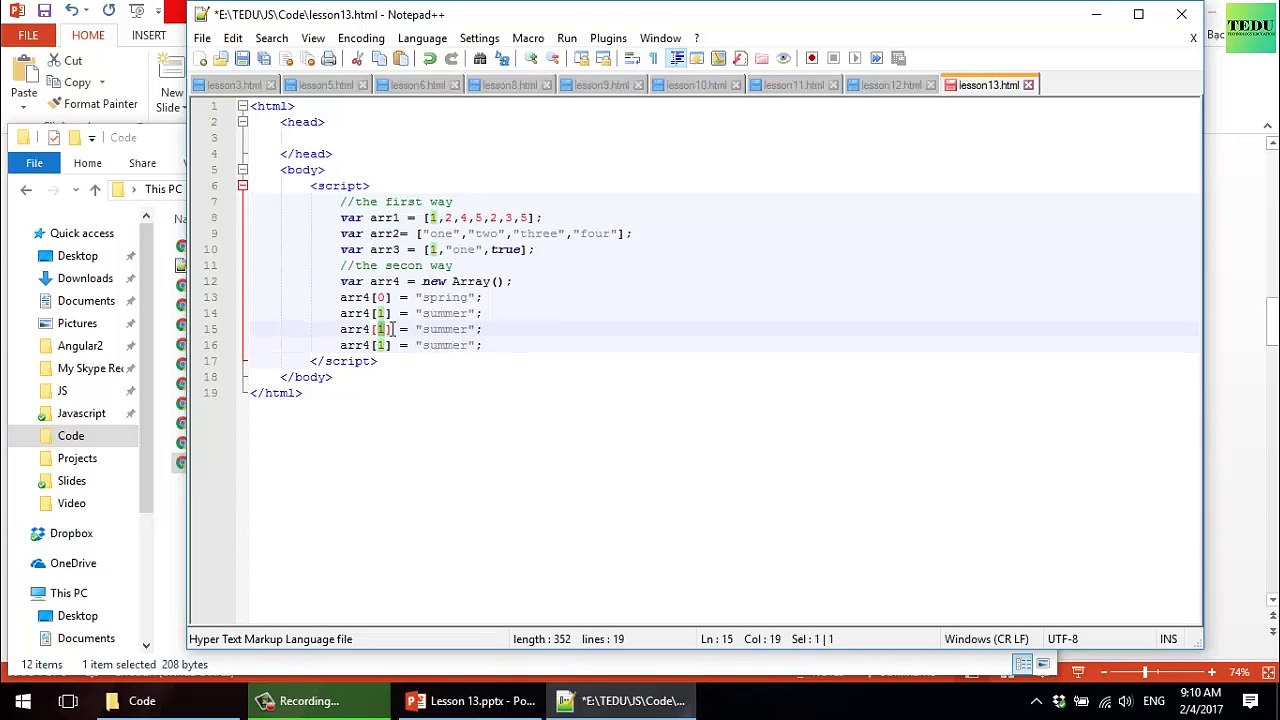The image size is (1280, 720).
Task: Open the Plugins menu
Action: [608, 38]
